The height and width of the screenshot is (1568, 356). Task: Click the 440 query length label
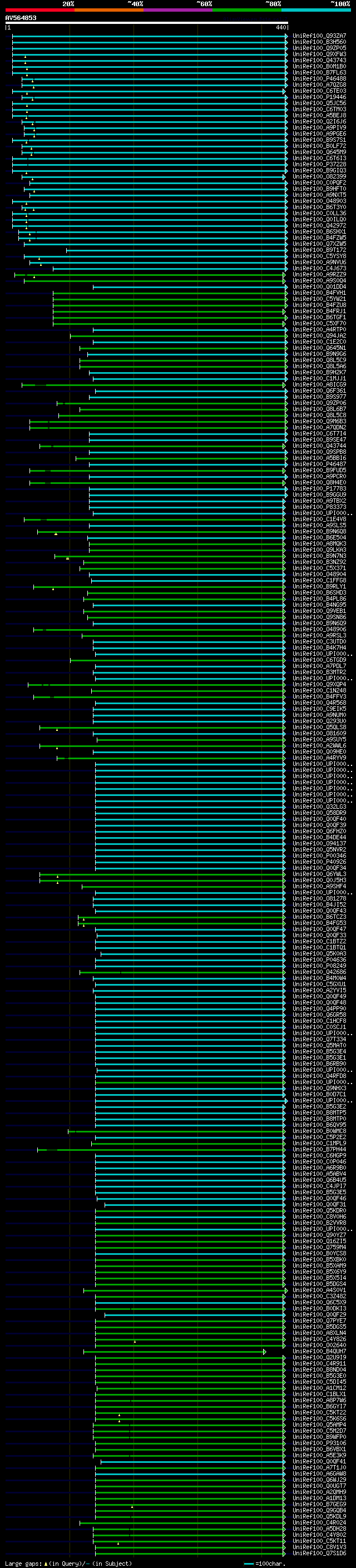[x=280, y=27]
